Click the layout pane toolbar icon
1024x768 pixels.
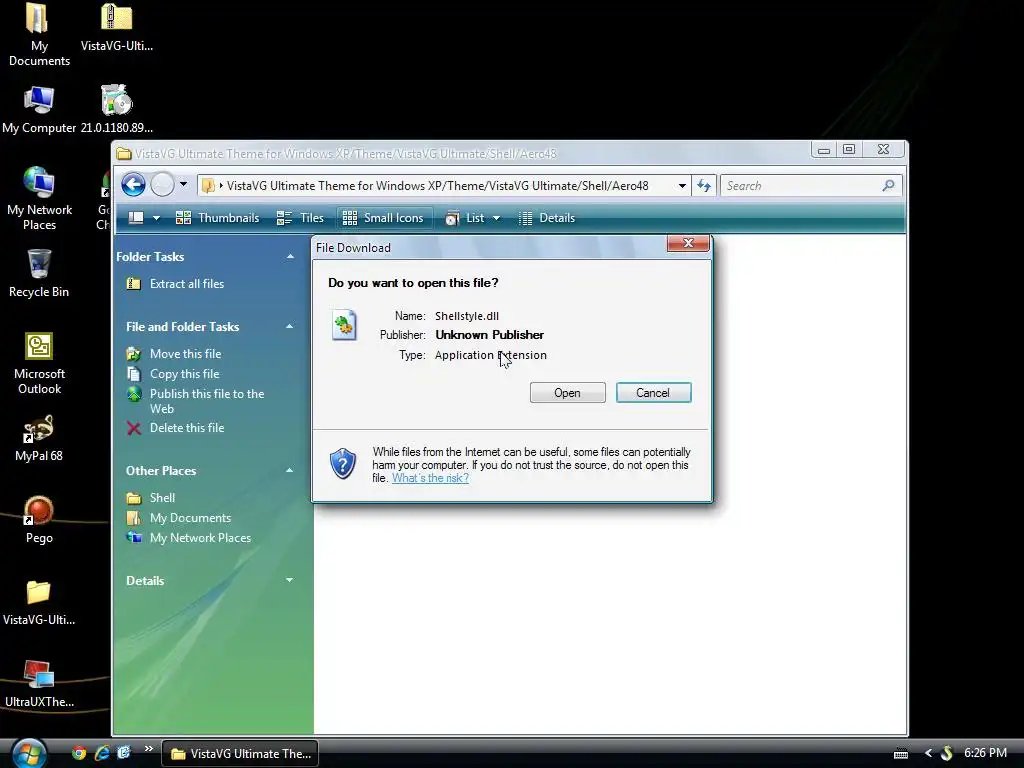pos(136,218)
